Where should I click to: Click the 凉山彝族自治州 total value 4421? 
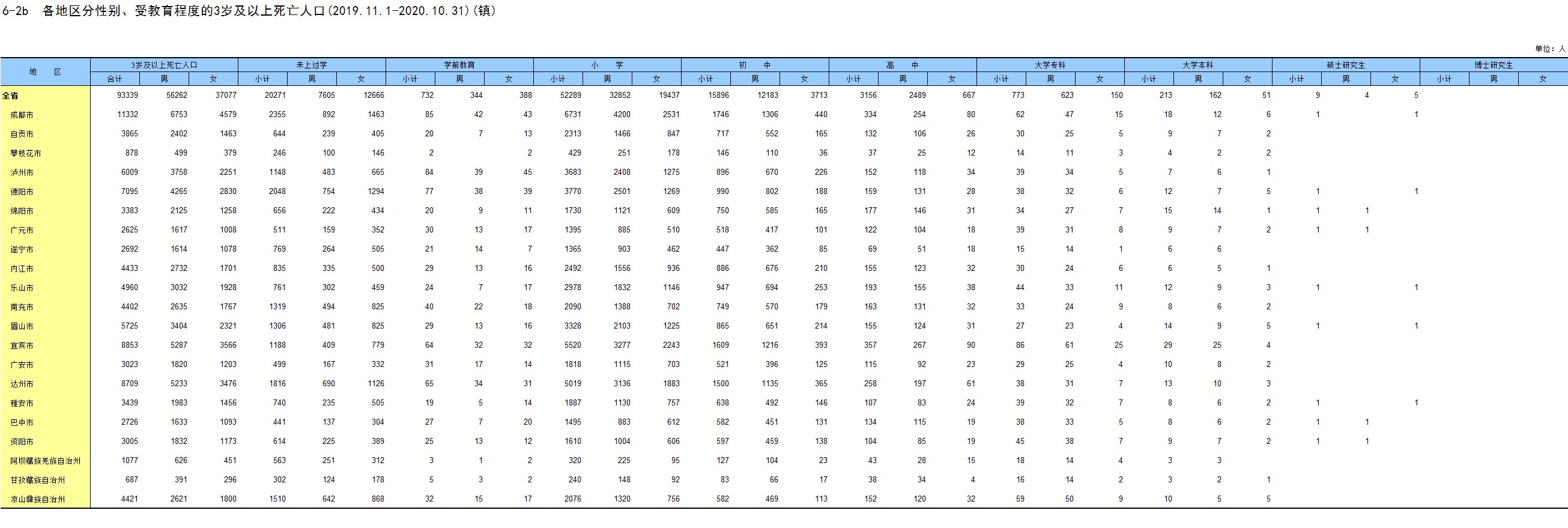pos(130,499)
